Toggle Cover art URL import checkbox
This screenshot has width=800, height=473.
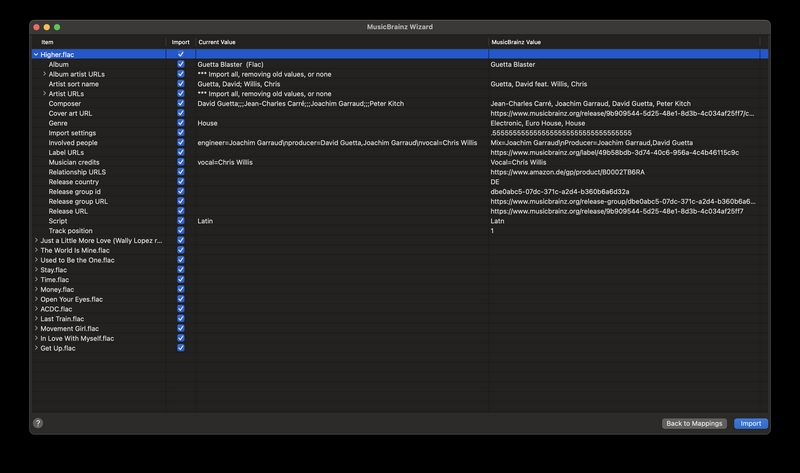pyautogui.click(x=181, y=113)
